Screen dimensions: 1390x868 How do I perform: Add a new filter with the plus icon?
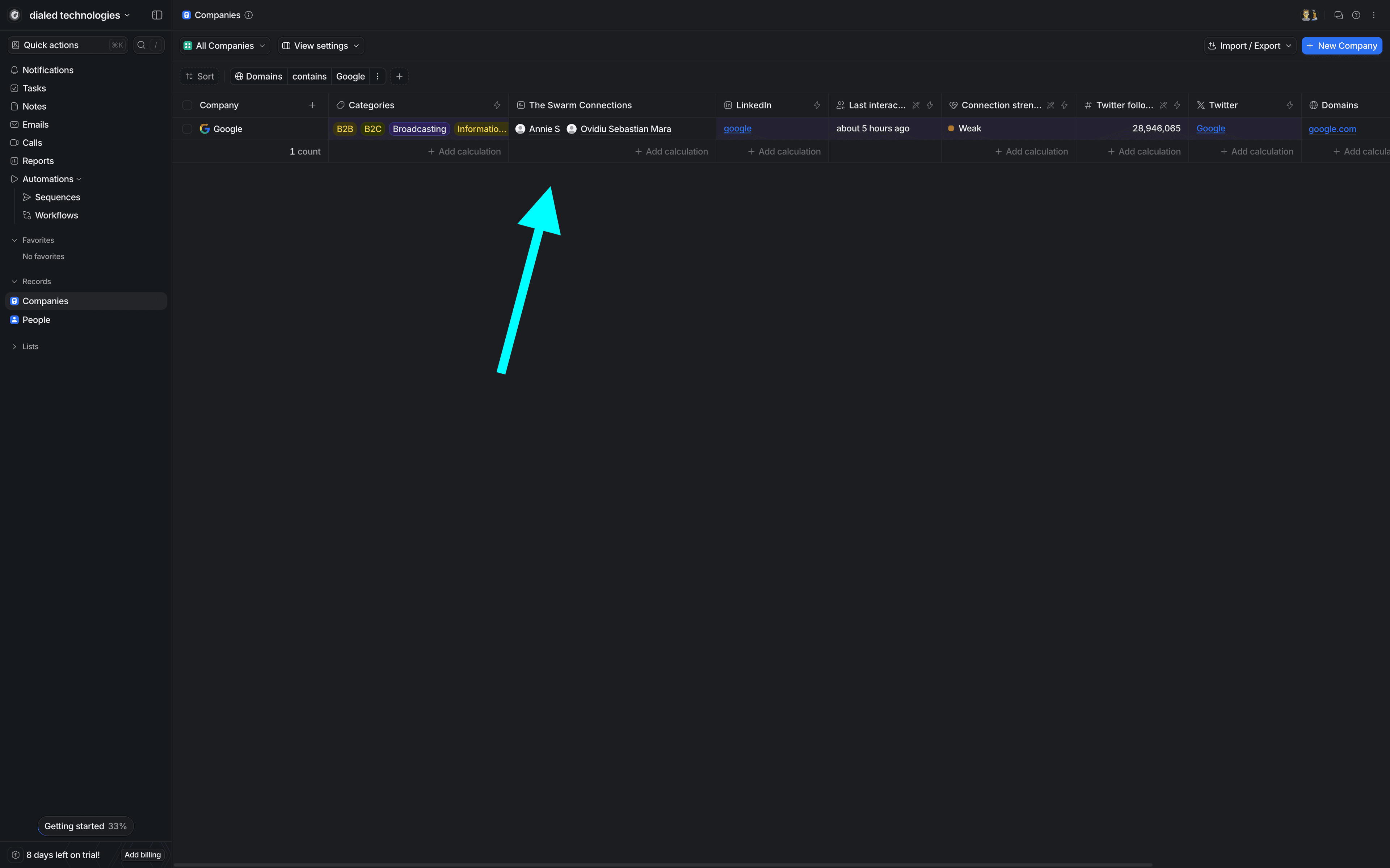[400, 76]
